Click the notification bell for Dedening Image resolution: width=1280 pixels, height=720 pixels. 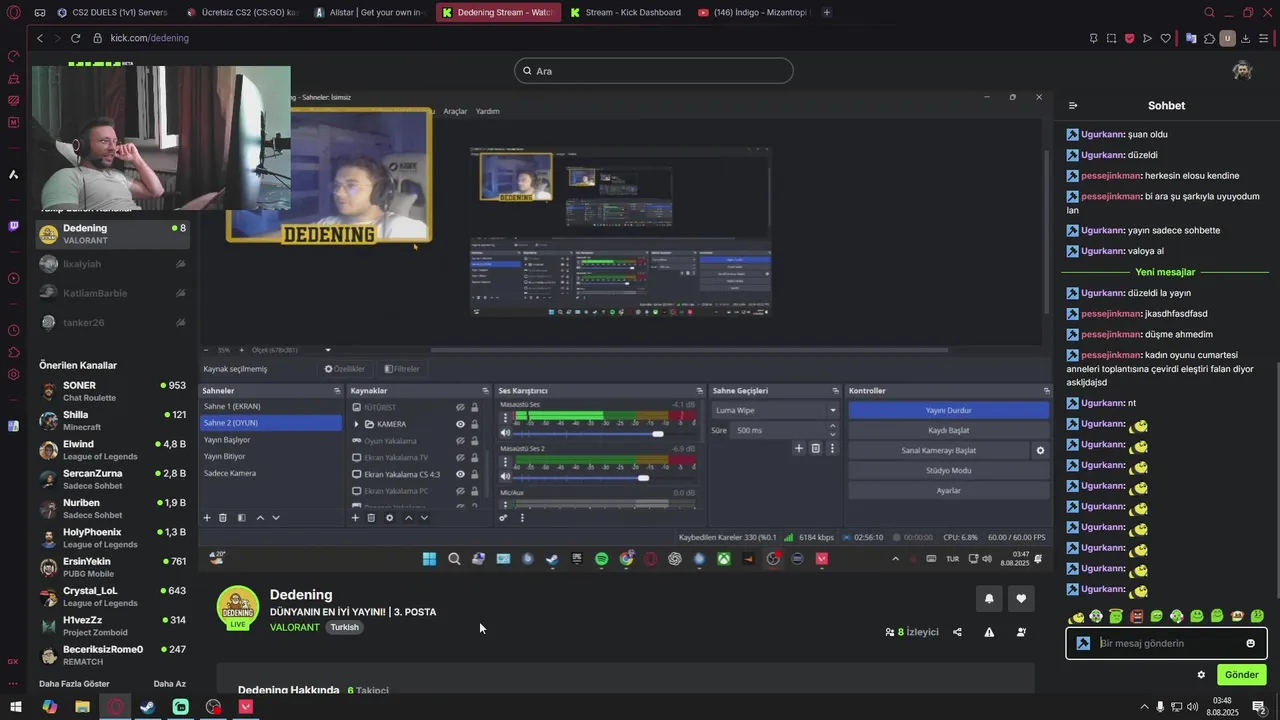click(989, 598)
